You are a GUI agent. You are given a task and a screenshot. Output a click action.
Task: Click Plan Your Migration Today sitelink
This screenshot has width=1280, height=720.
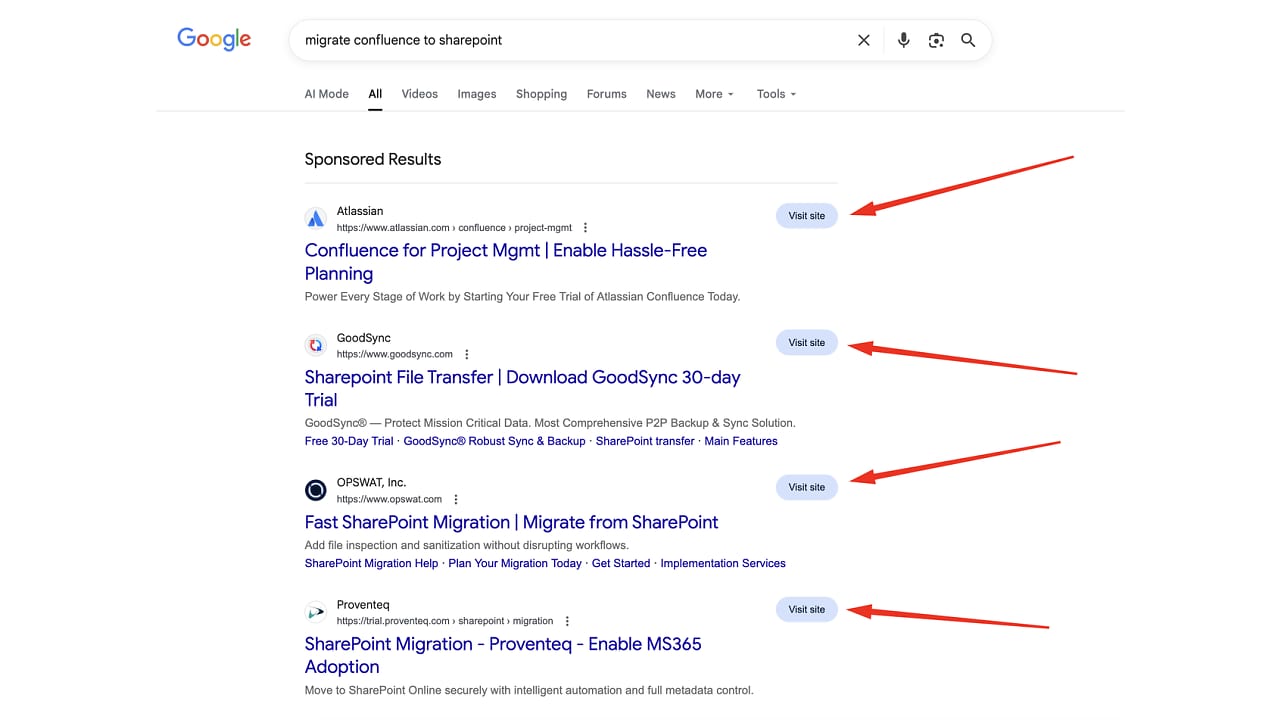(x=515, y=563)
